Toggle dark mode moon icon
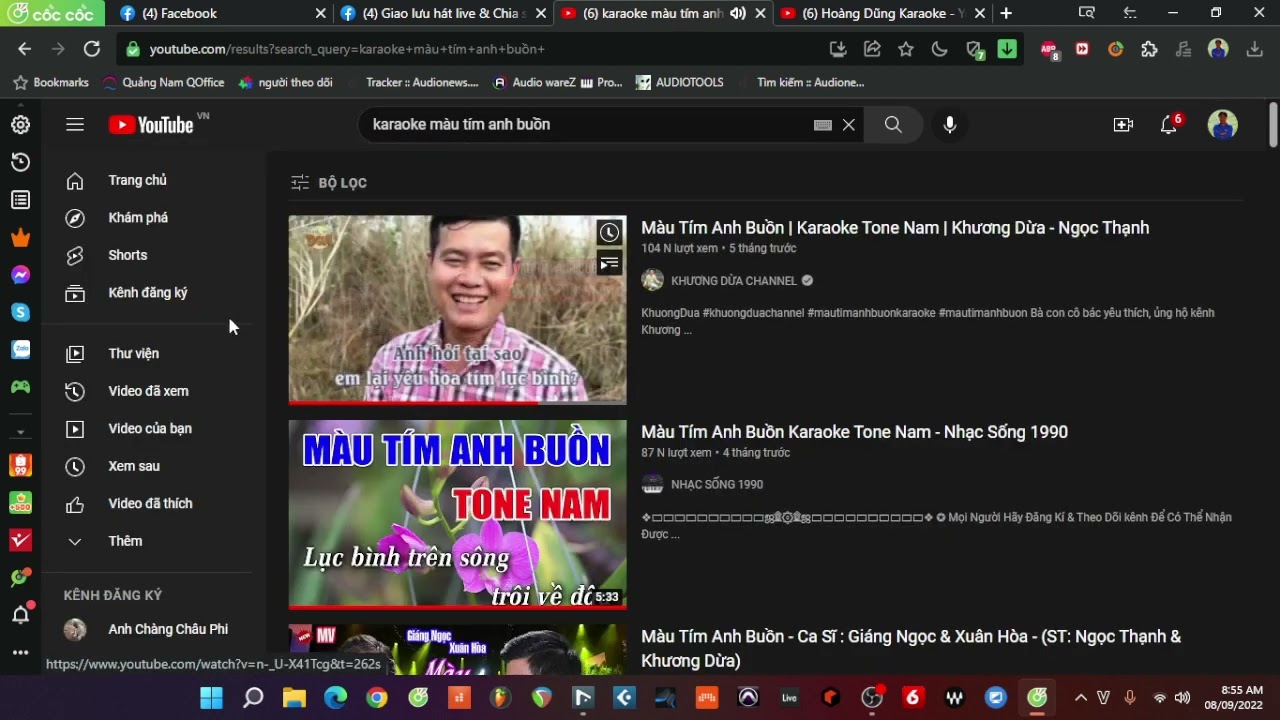The height and width of the screenshot is (720, 1280). click(939, 49)
